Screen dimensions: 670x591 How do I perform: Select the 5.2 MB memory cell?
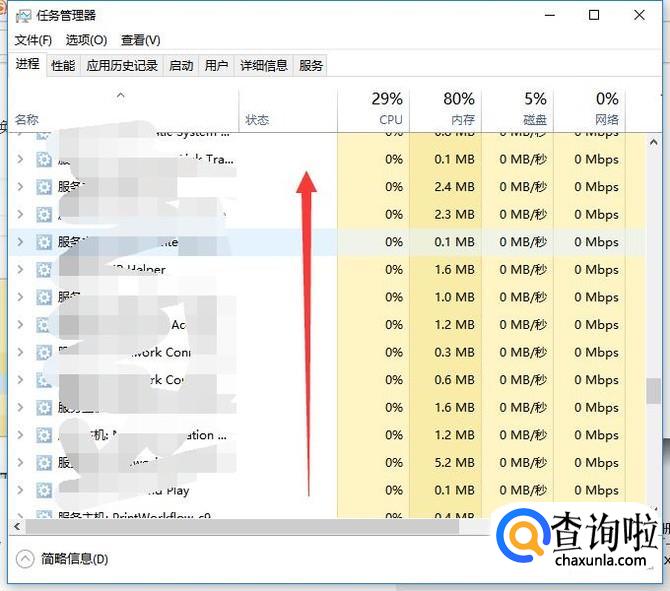445,462
